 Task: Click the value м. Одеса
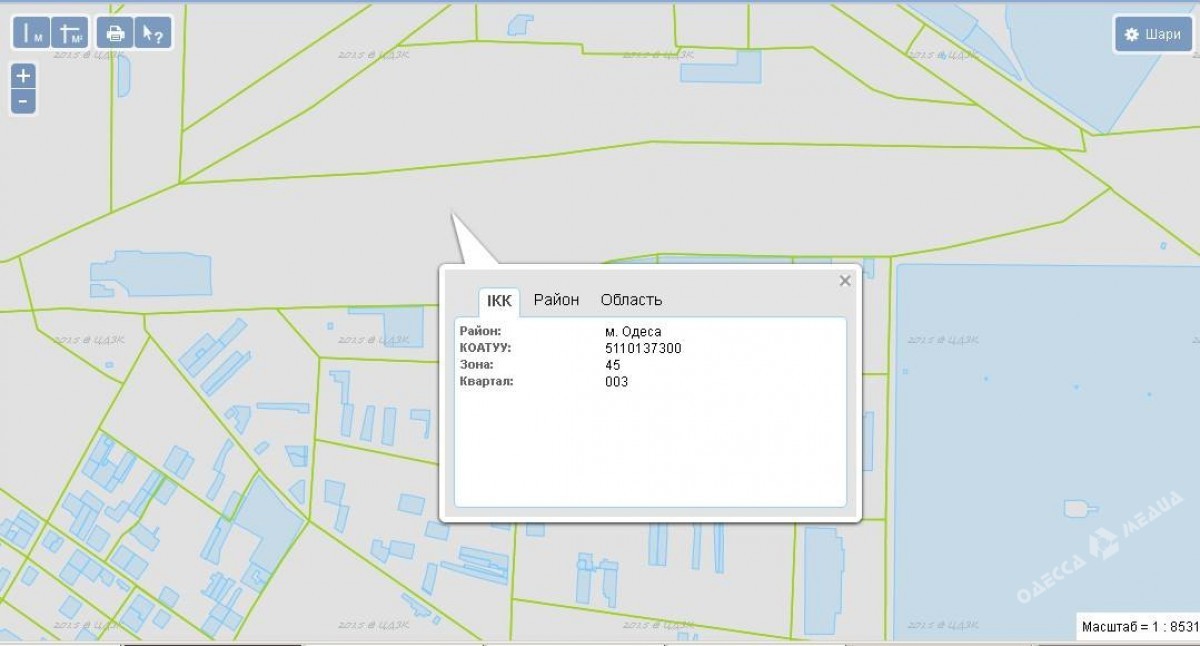coord(633,331)
